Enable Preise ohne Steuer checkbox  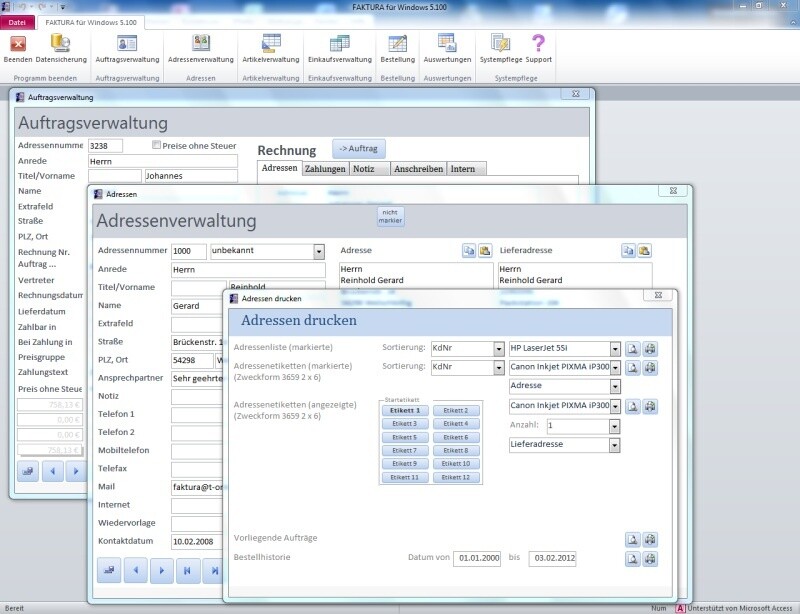click(156, 146)
